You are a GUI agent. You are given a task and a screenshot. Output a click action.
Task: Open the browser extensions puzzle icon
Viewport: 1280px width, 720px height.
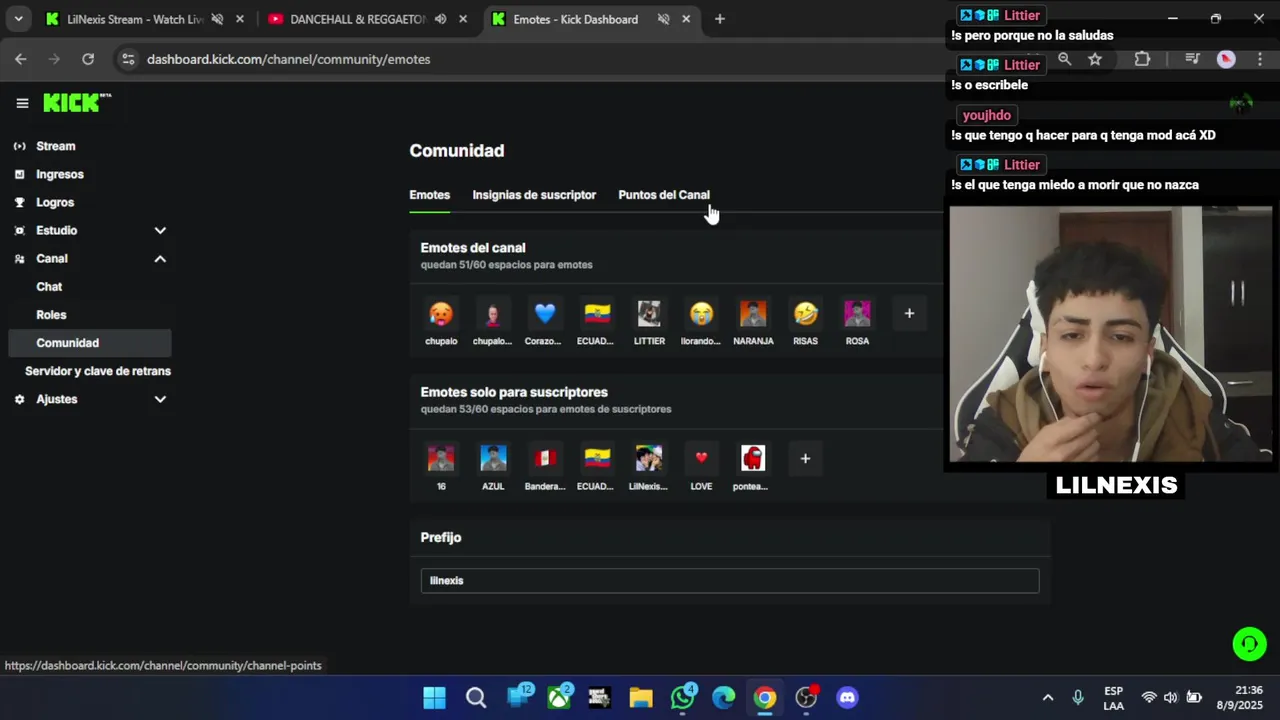(1142, 59)
